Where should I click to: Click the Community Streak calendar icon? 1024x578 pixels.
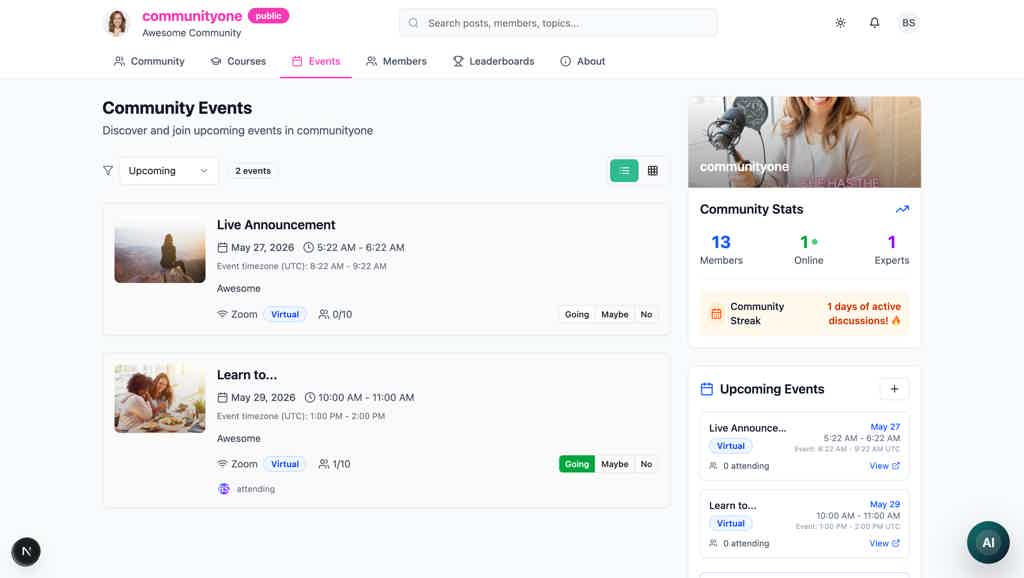[716, 313]
